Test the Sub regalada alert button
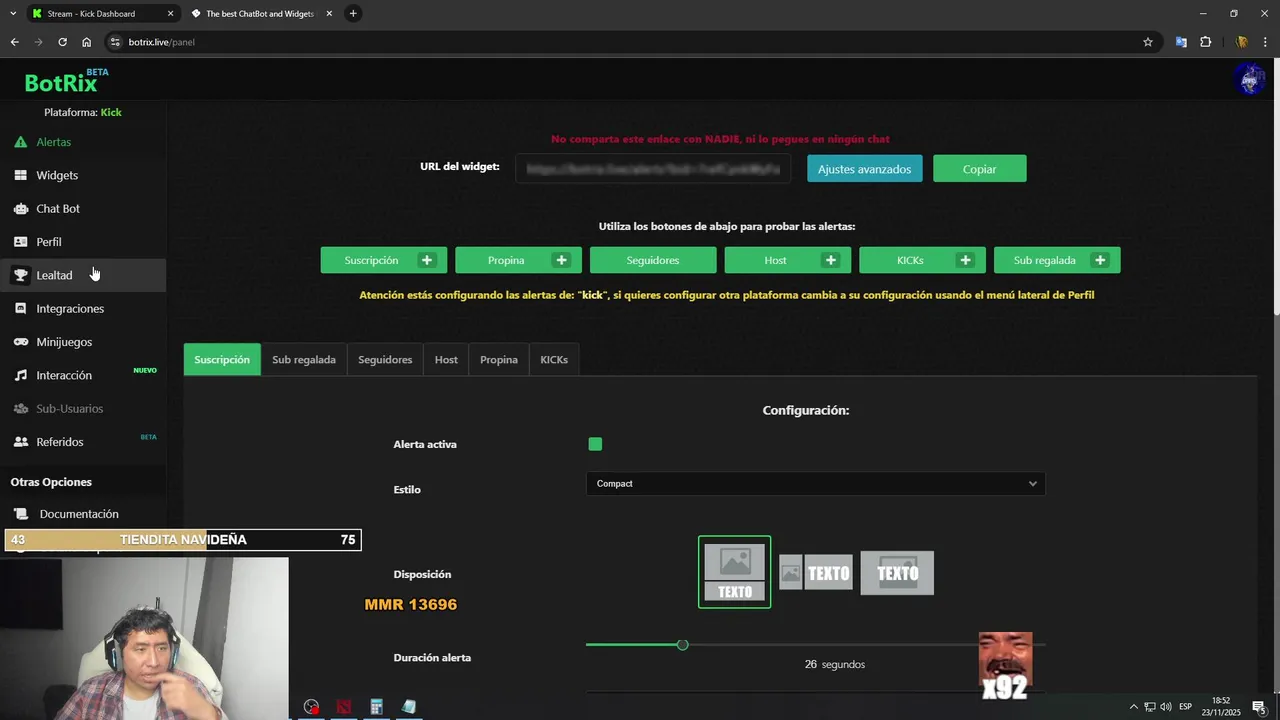1280x720 pixels. point(1057,260)
